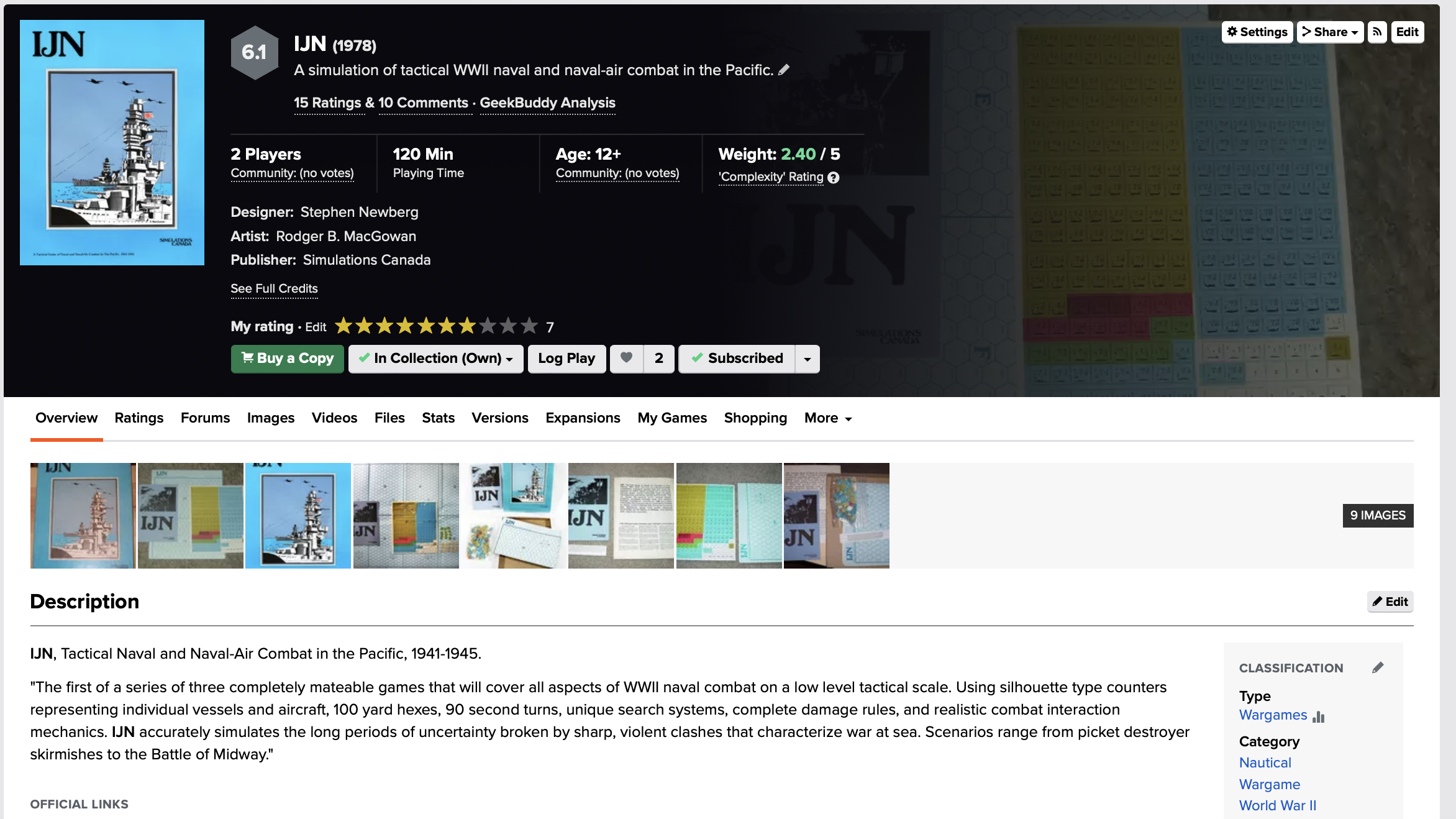Click the heart fan icon
Screen dimensions: 1456x819
coord(627,358)
